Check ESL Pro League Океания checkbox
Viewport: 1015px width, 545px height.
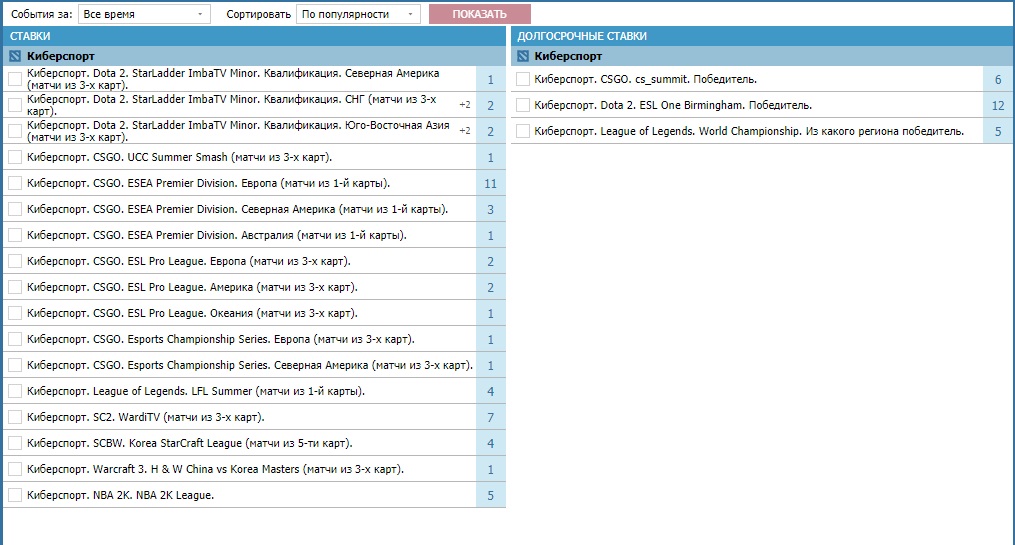tap(15, 313)
